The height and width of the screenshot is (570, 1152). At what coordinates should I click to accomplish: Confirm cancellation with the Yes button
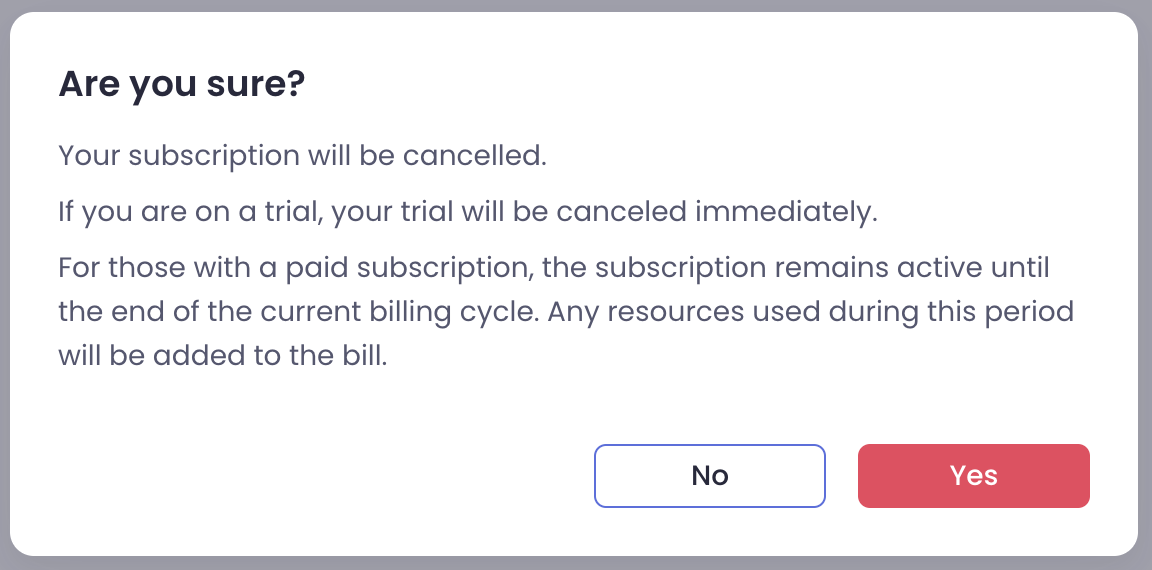pyautogui.click(x=973, y=476)
